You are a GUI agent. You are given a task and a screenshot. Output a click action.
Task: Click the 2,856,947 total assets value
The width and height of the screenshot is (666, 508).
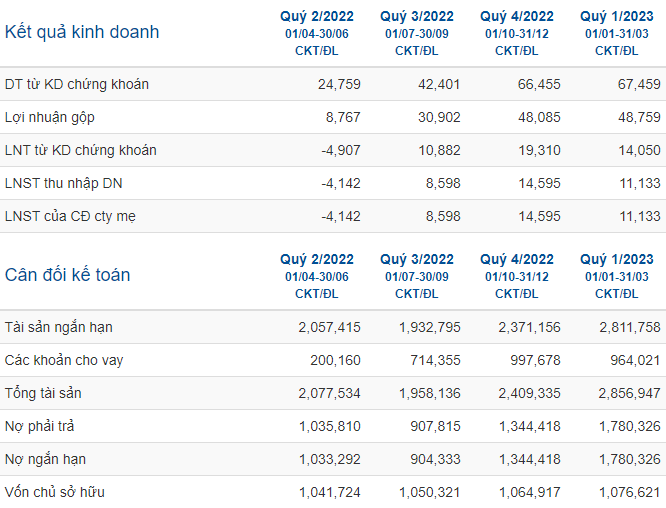click(629, 393)
